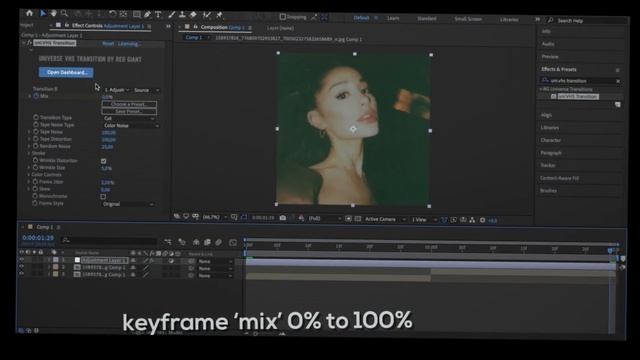Select the Type (T) tool

(158, 14)
